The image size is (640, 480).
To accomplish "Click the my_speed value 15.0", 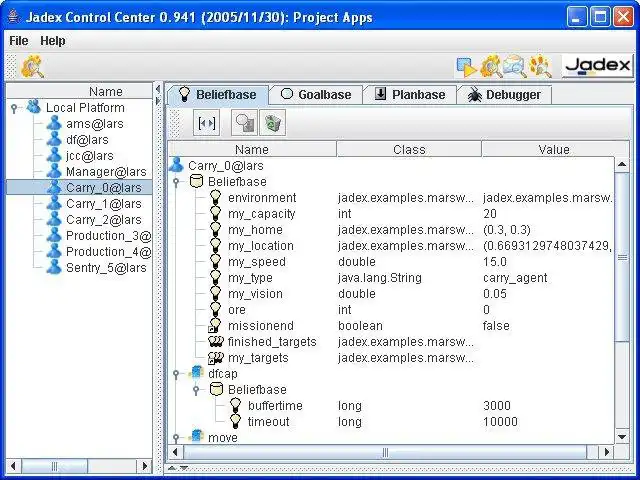I will [495, 262].
